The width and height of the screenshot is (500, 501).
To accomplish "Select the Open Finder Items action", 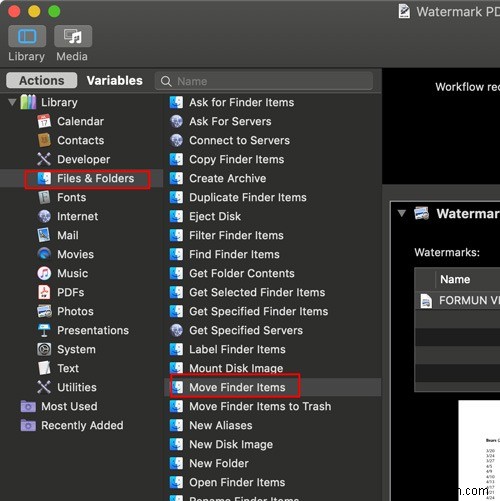I will [237, 482].
